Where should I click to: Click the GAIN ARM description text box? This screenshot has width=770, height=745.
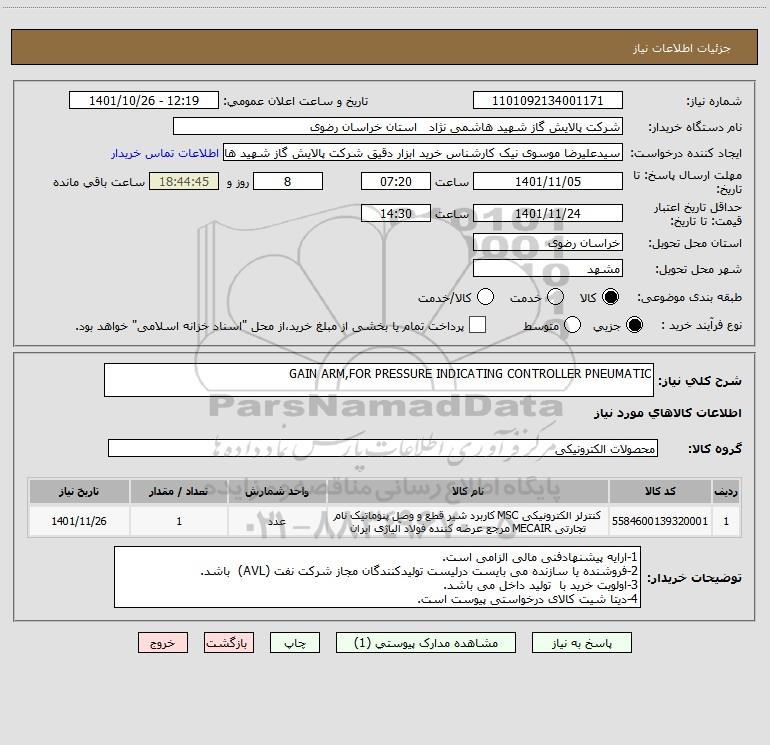(379, 380)
